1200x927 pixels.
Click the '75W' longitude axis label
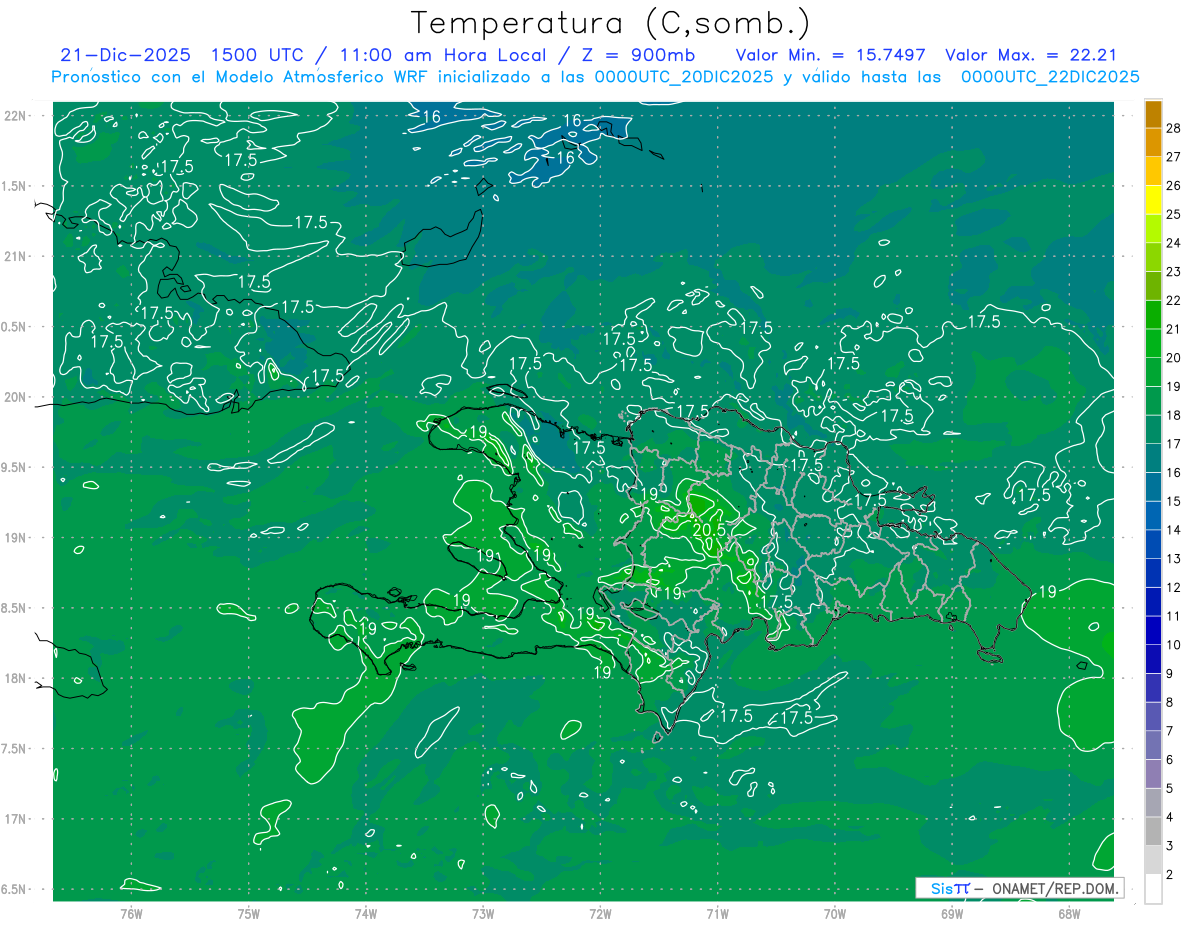coord(249,913)
